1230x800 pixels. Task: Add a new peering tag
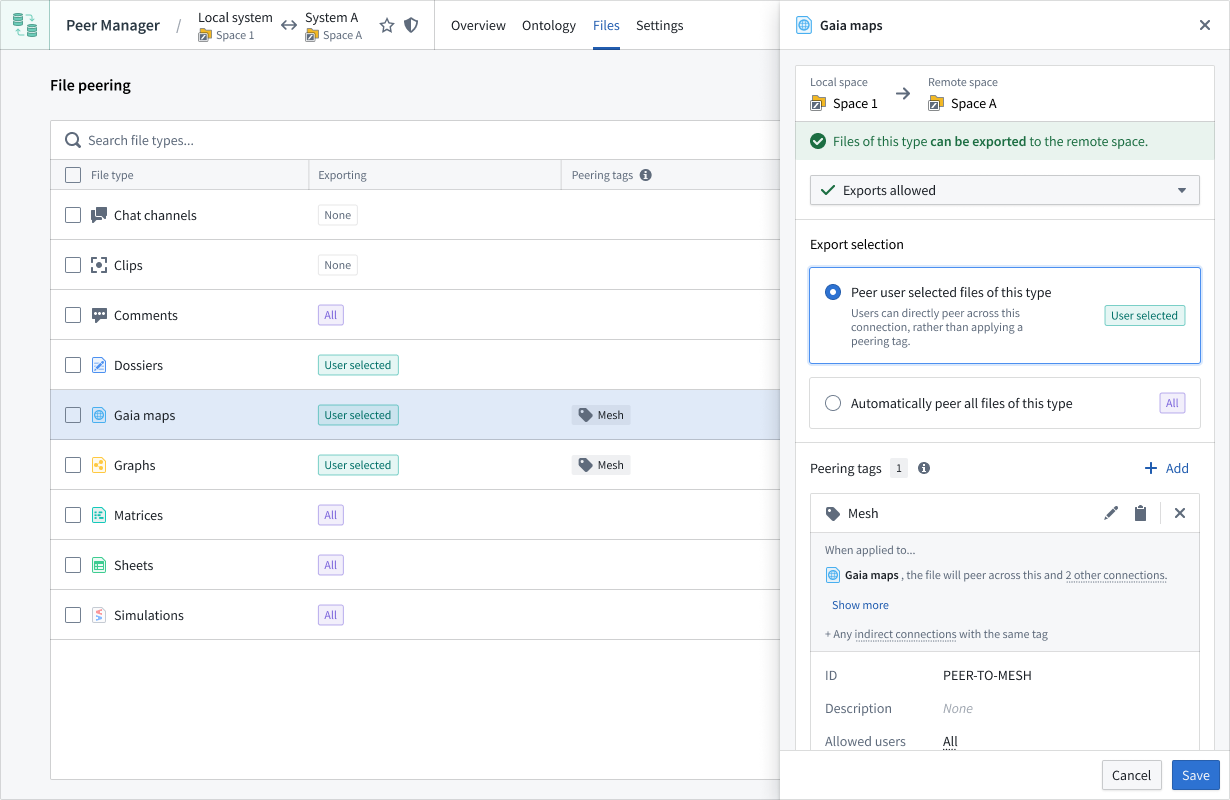[1166, 468]
